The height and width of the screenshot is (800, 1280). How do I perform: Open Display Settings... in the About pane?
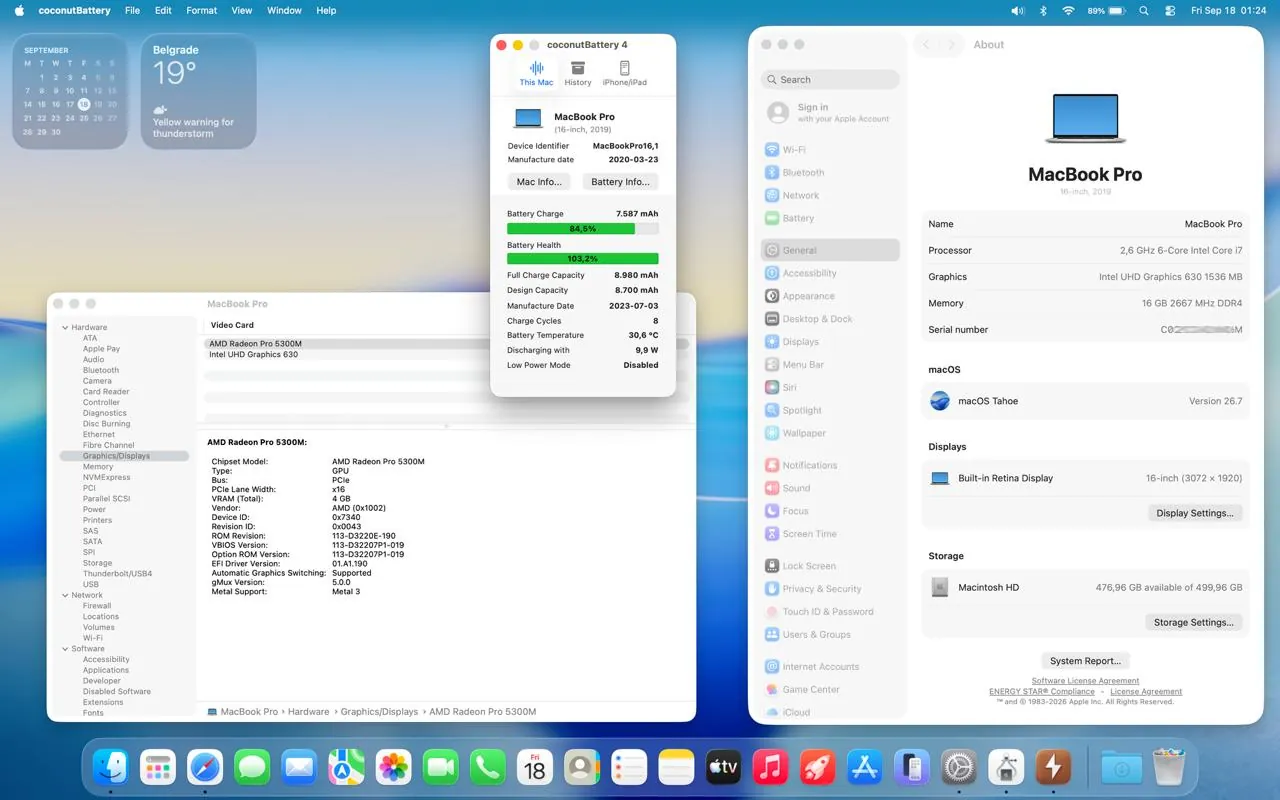(x=1196, y=513)
